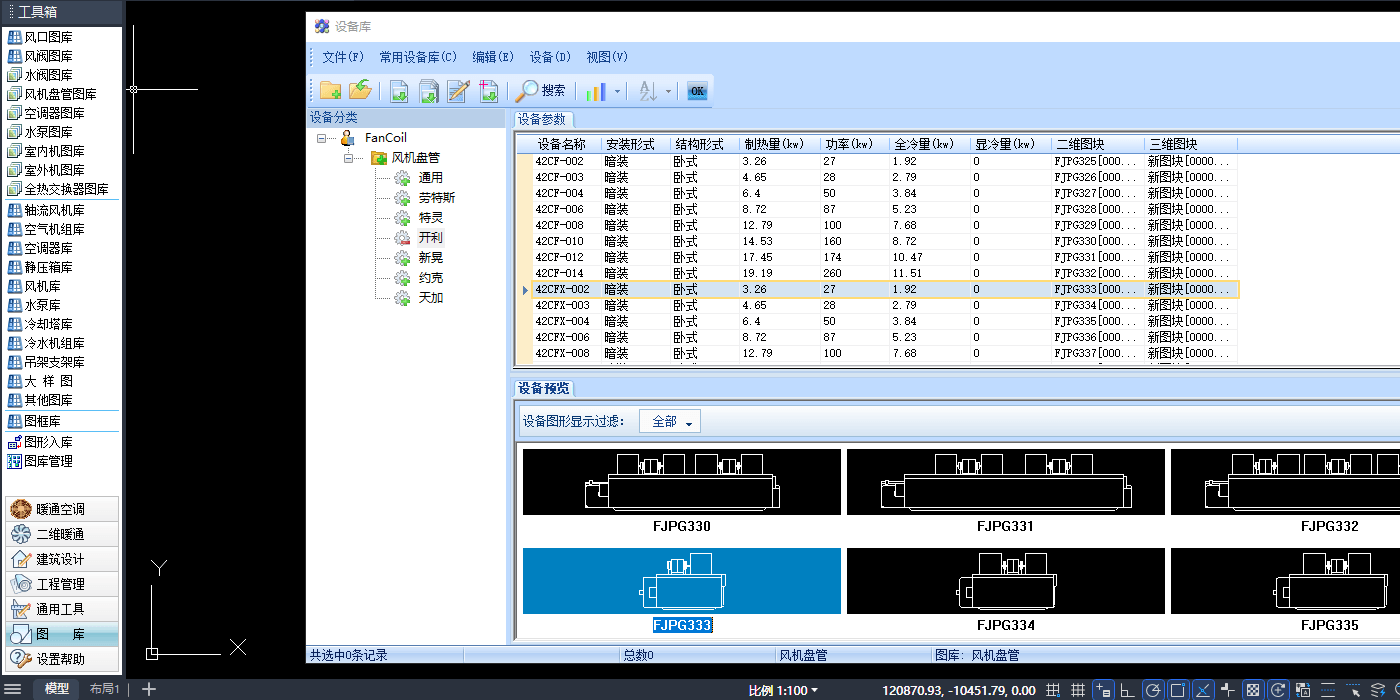Select the 42CFX-004 table row

click(877, 321)
